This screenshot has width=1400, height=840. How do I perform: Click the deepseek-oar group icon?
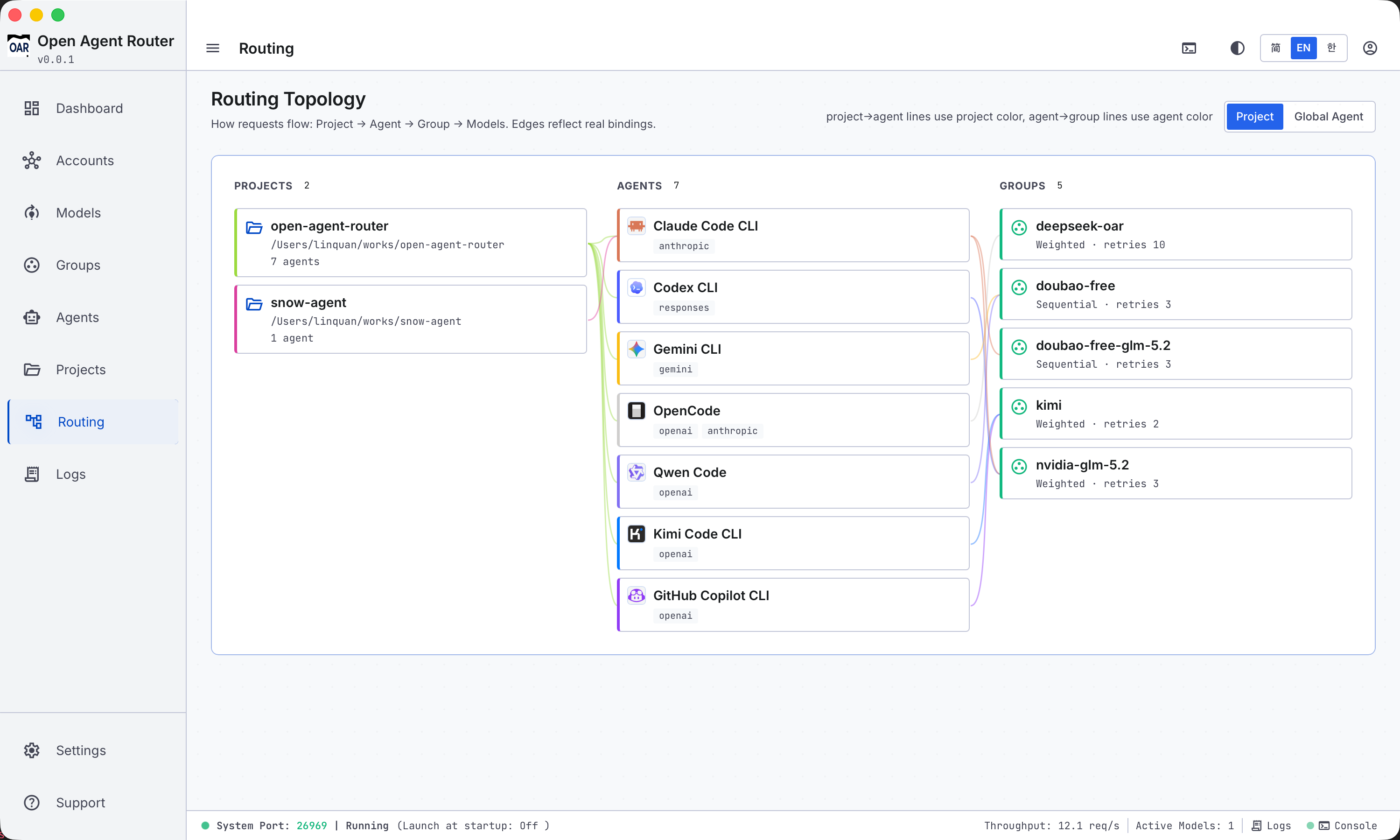[1019, 228]
